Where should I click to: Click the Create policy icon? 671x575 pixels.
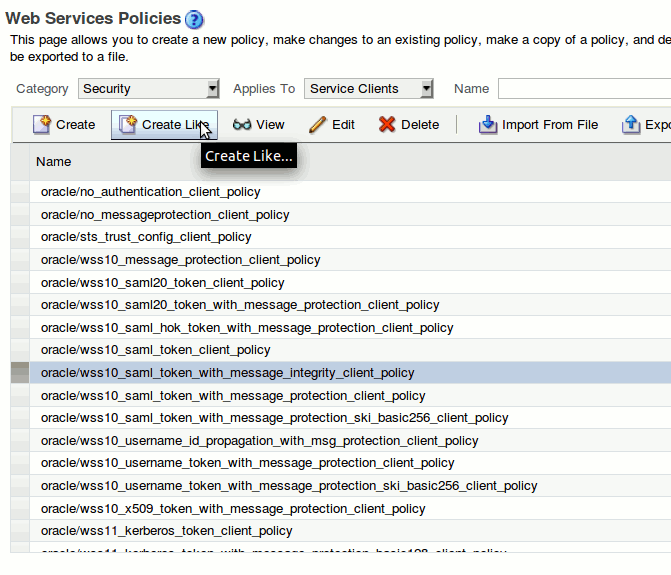click(42, 125)
